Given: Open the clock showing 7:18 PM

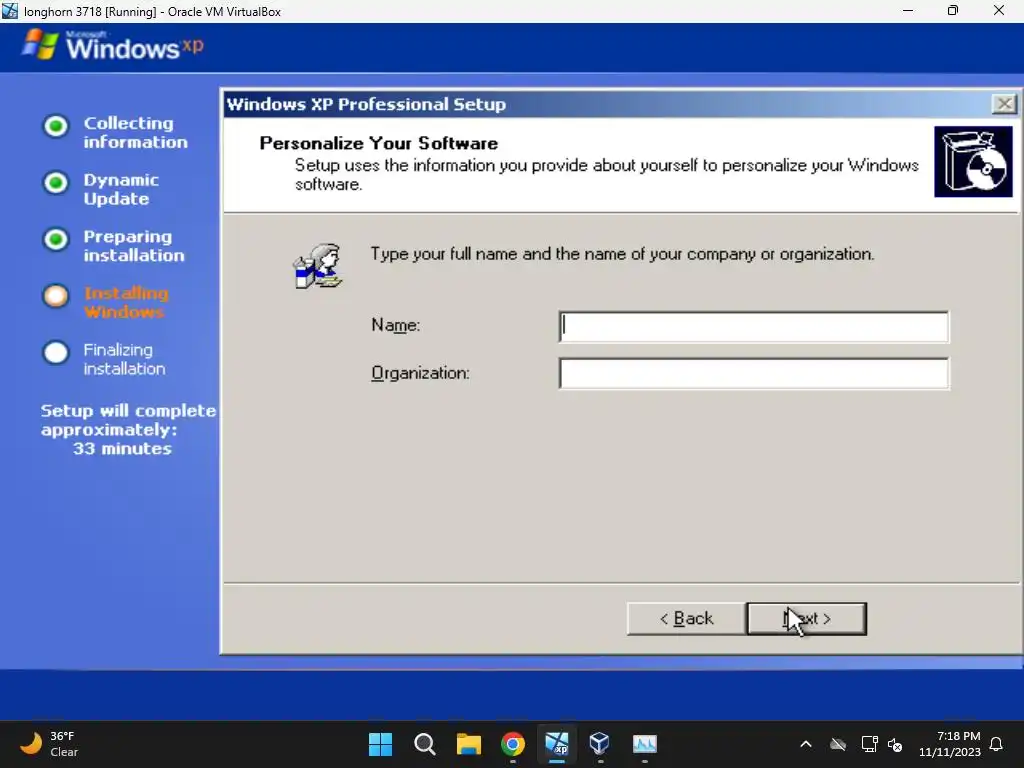Looking at the screenshot, I should click(x=950, y=744).
